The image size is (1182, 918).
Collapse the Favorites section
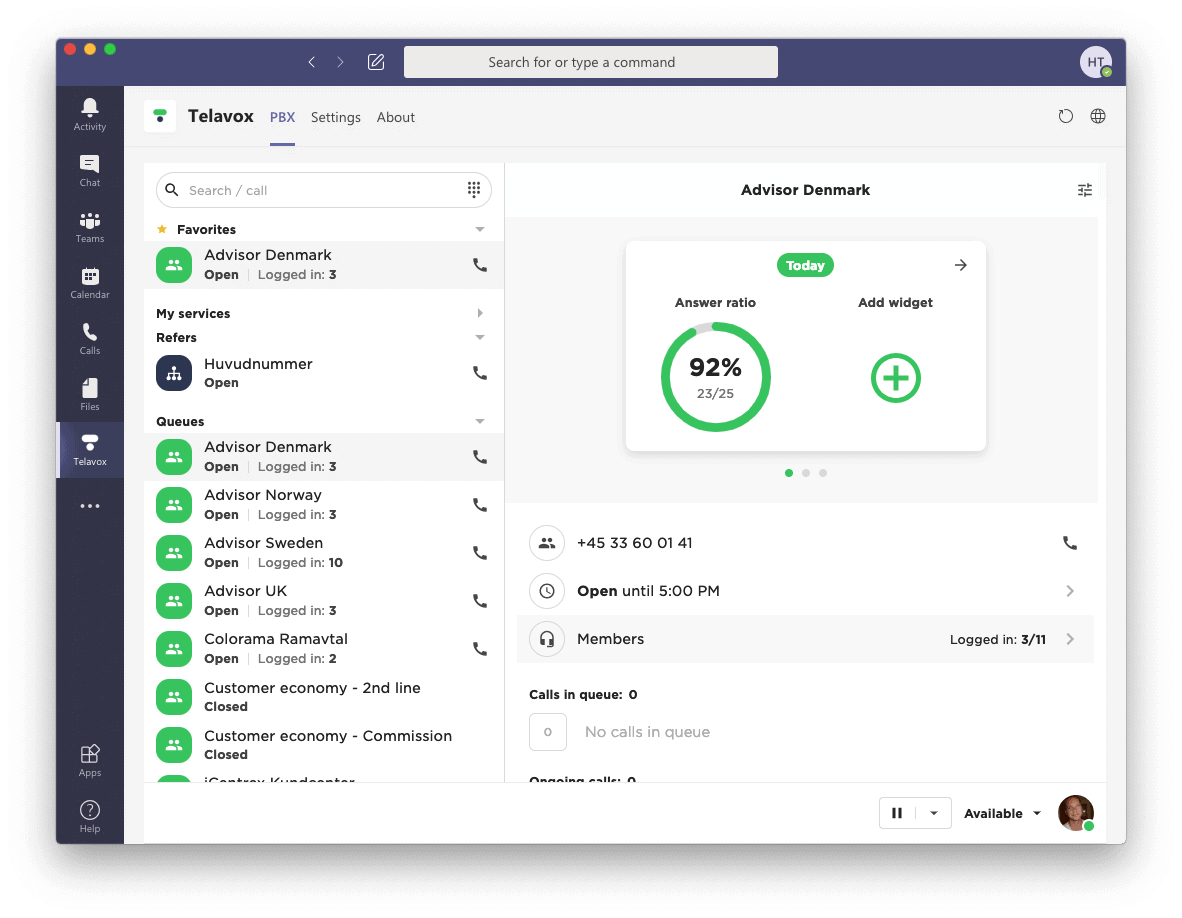(x=479, y=229)
